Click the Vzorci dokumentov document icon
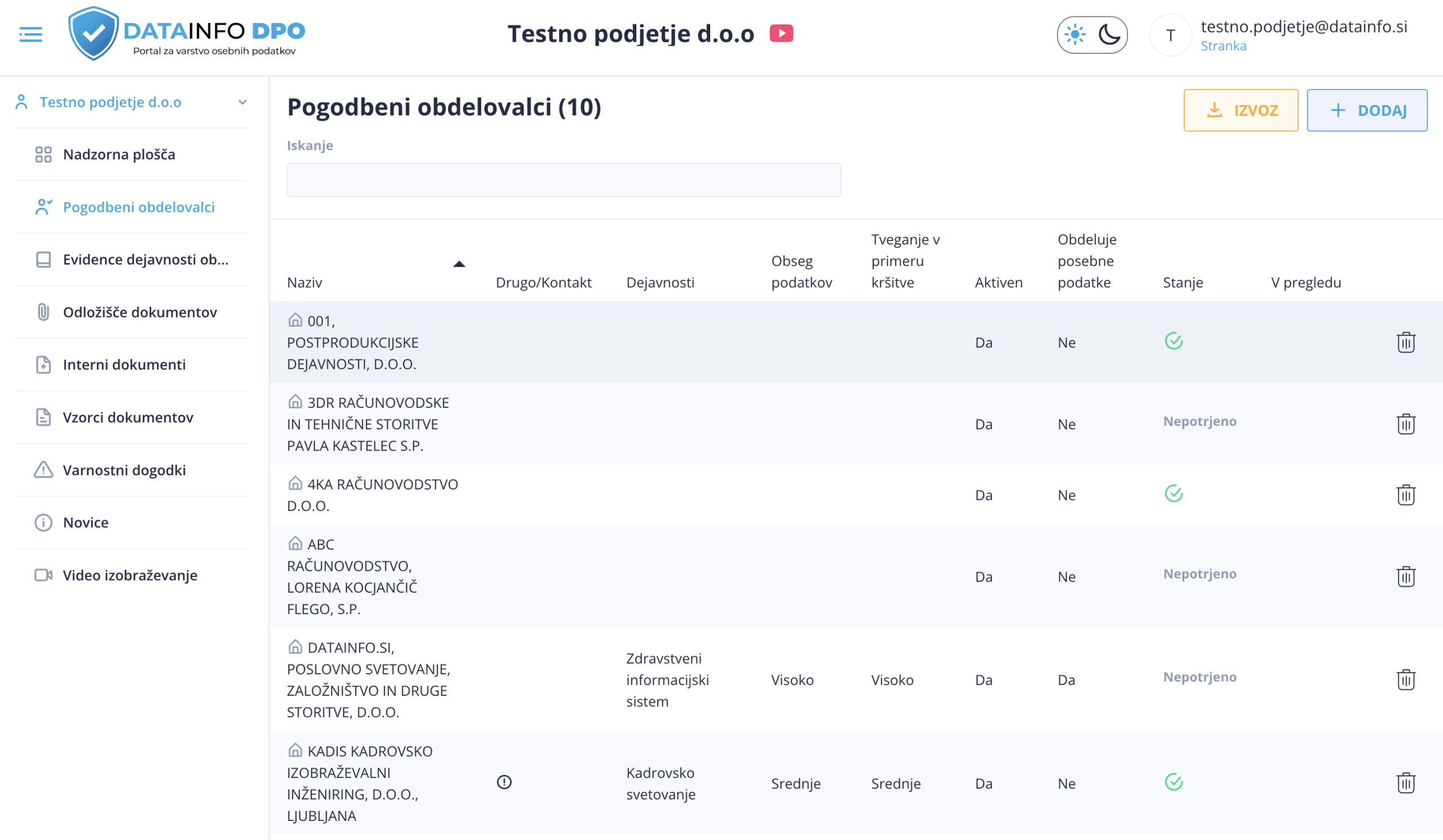Image resolution: width=1443 pixels, height=840 pixels. point(43,417)
